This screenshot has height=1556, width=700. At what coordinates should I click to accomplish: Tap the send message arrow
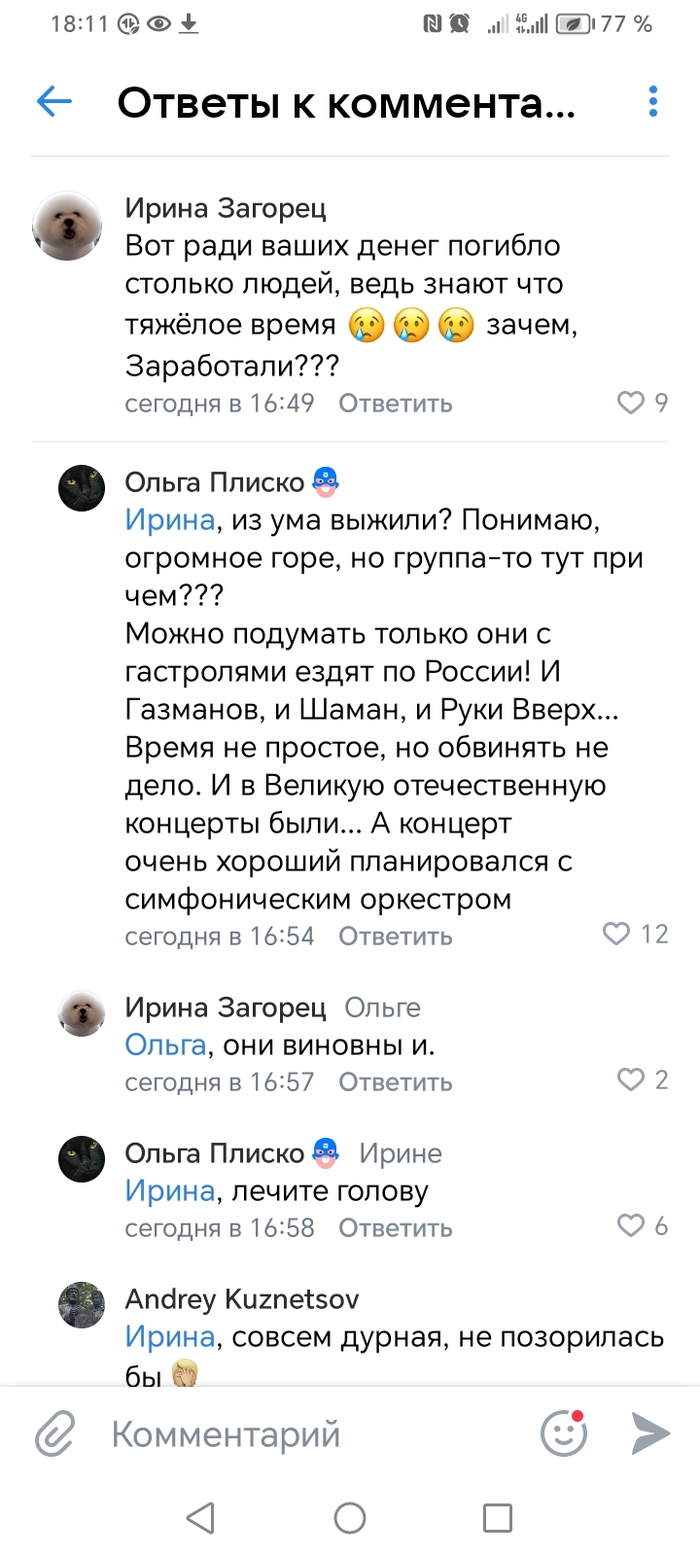point(651,1435)
